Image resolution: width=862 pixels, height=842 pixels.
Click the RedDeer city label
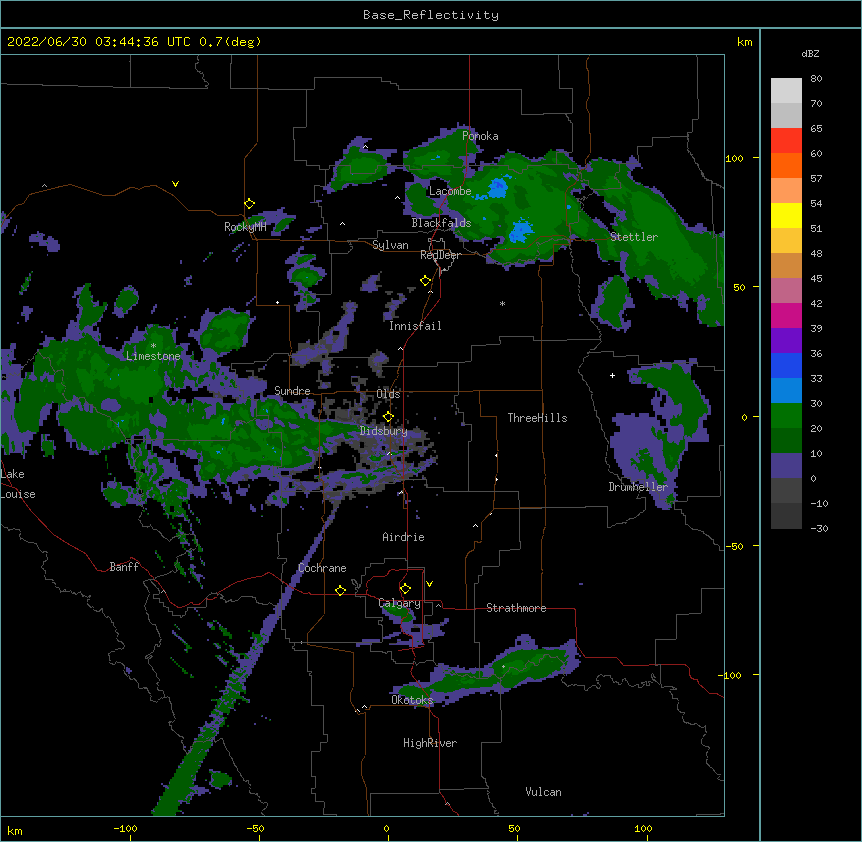440,255
